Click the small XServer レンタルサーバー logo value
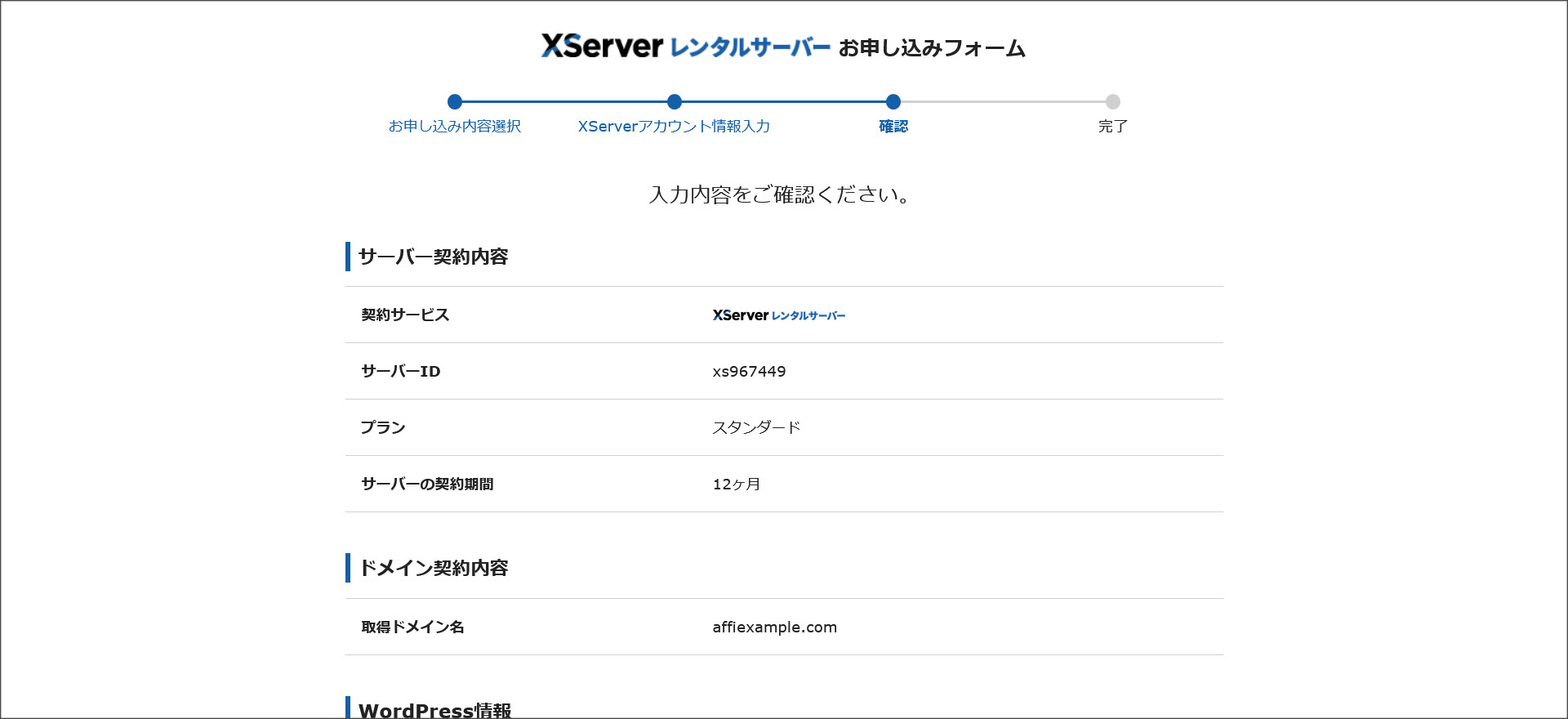Viewport: 1568px width, 719px height. coord(779,315)
